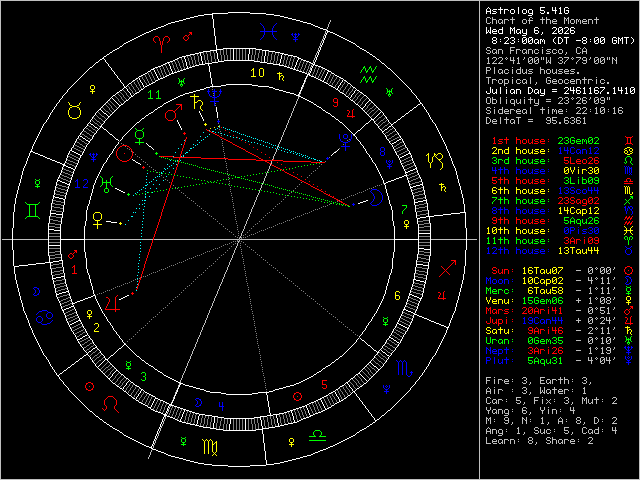Click the green Libra sign on the outer ring
640x480 pixels.
point(317,435)
